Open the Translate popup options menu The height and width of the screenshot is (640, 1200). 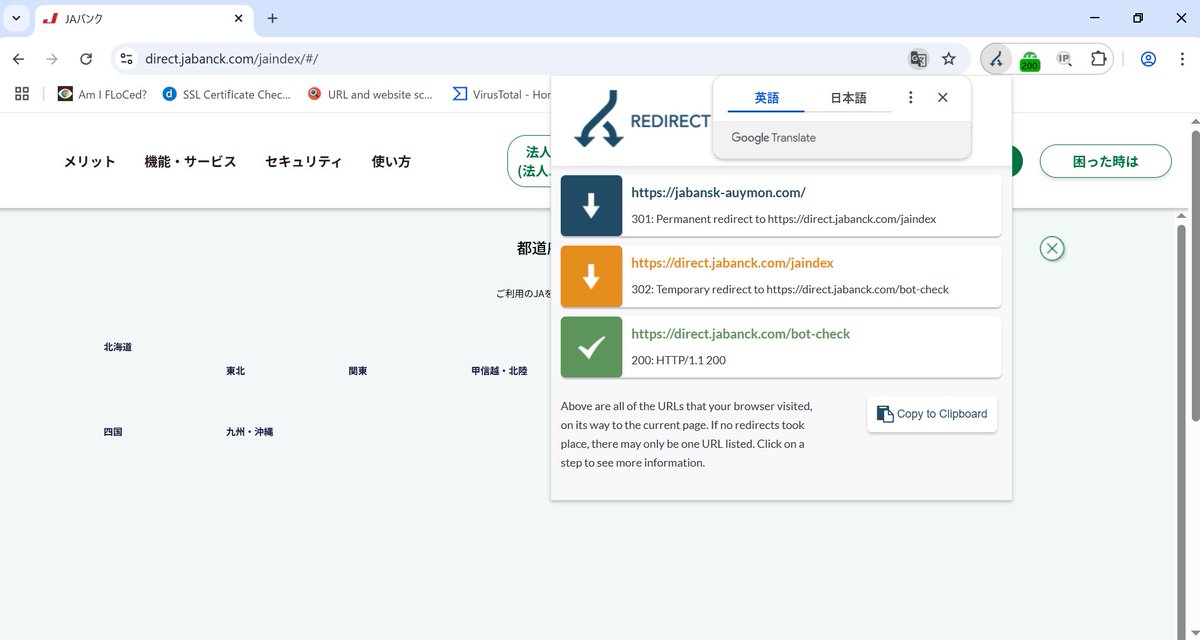click(x=910, y=97)
